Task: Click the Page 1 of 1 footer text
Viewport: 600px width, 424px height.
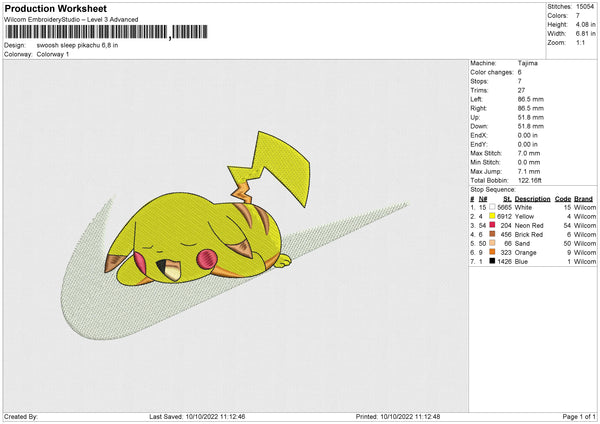Action: pyautogui.click(x=579, y=417)
